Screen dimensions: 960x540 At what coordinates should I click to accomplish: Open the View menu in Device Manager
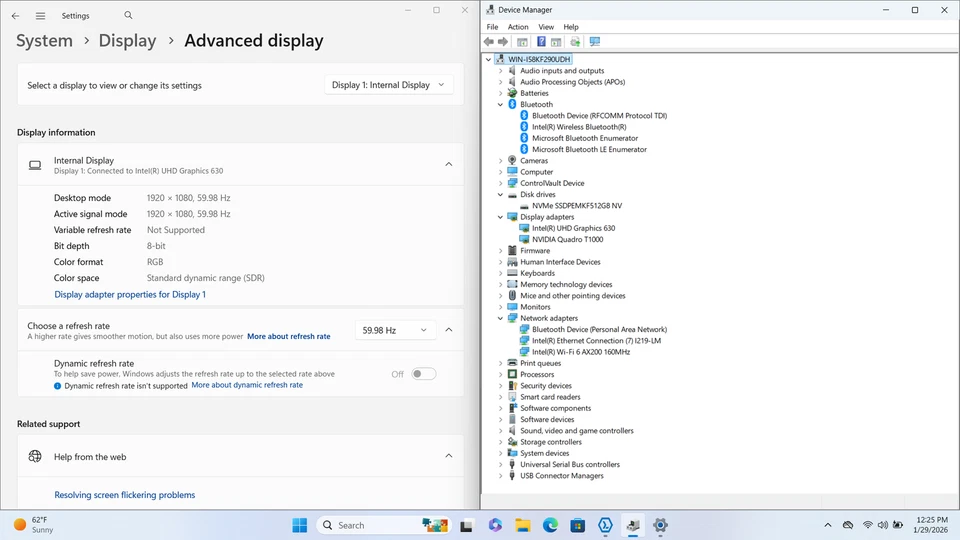pyautogui.click(x=546, y=27)
